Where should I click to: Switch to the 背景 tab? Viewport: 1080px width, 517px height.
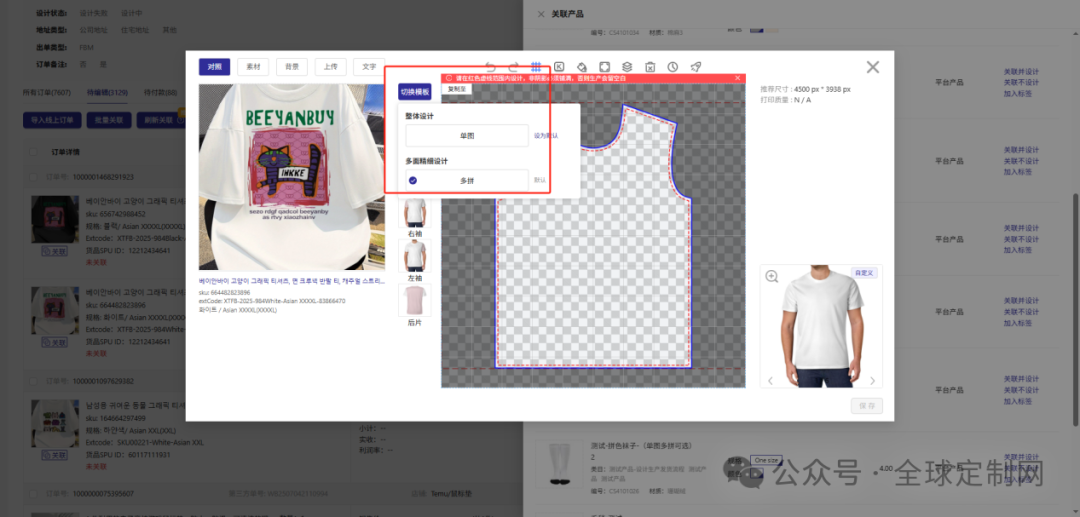pyautogui.click(x=291, y=67)
